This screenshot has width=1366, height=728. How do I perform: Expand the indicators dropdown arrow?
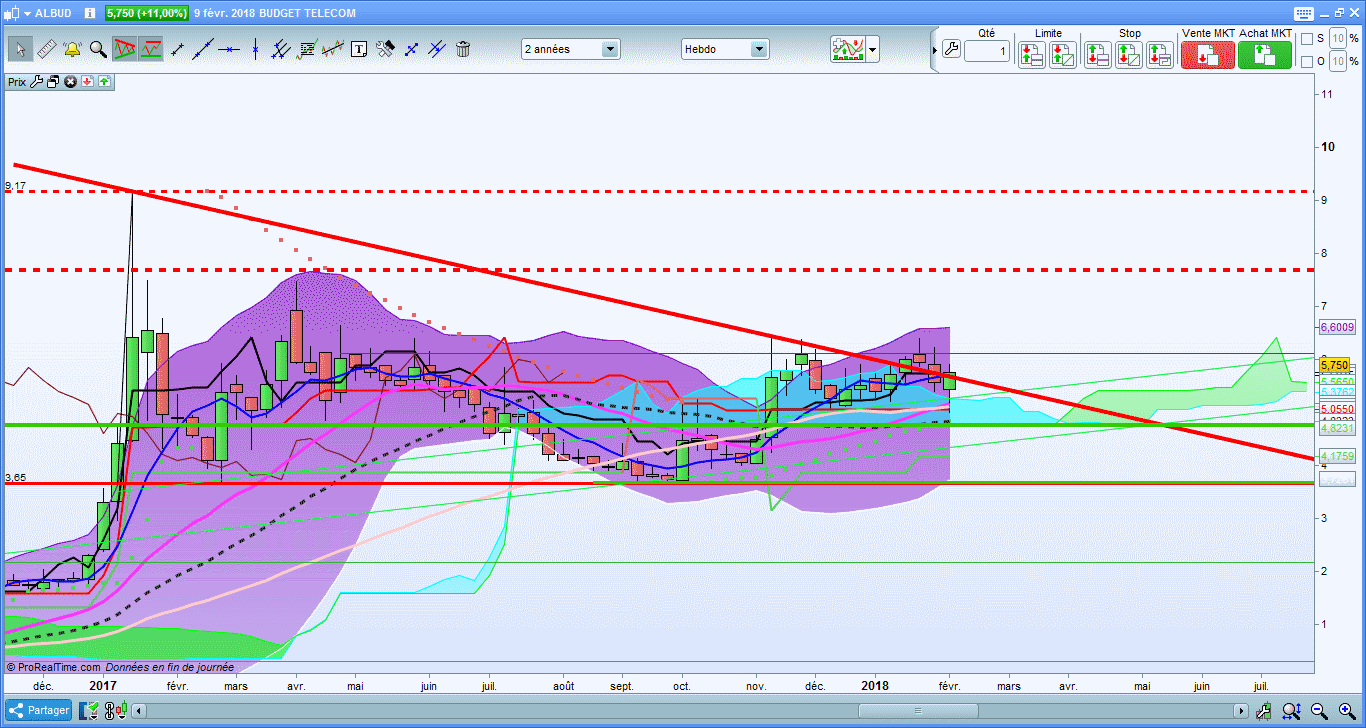873,49
